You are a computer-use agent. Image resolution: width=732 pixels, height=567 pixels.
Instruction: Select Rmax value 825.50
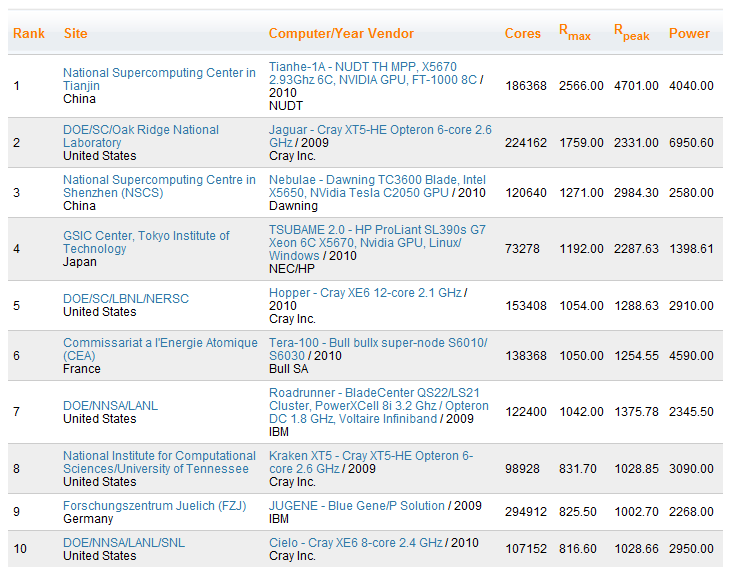(x=578, y=512)
